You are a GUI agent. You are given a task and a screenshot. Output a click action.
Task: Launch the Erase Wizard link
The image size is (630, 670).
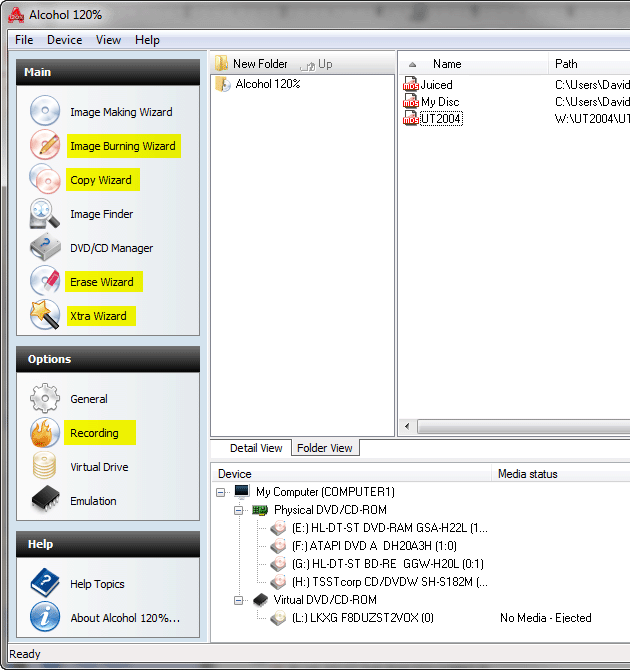point(103,282)
